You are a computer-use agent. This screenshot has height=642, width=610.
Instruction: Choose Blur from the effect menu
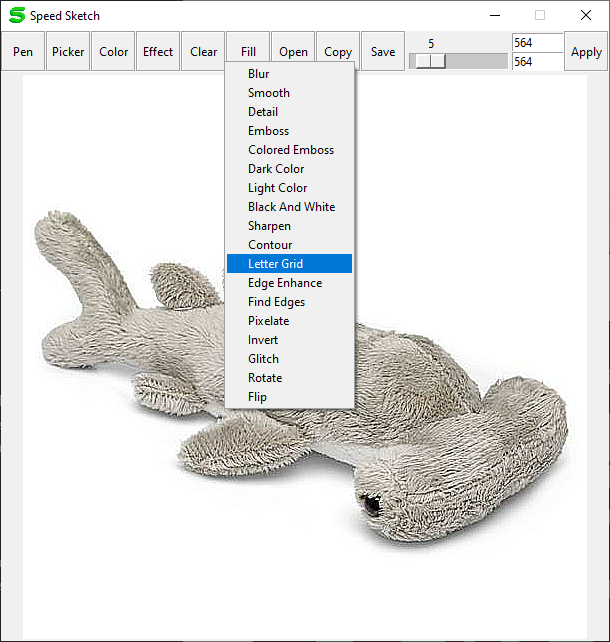tap(258, 74)
